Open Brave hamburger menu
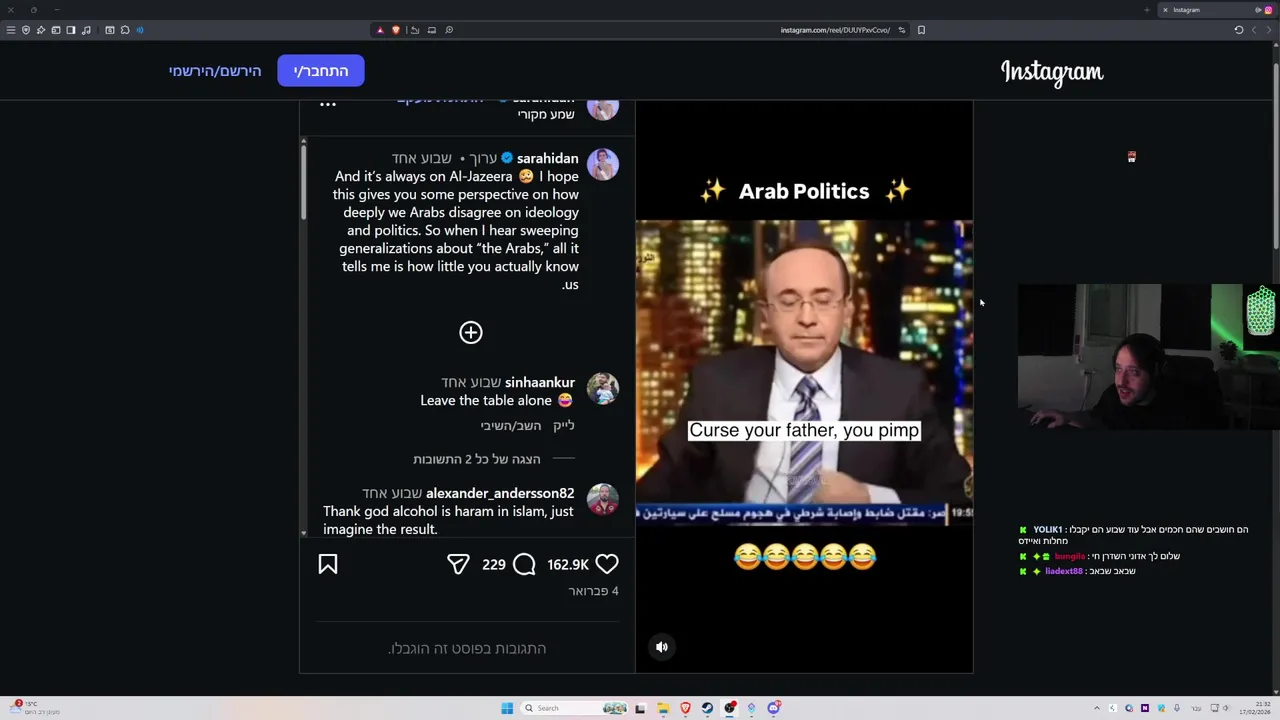1280x720 pixels. (x=11, y=30)
